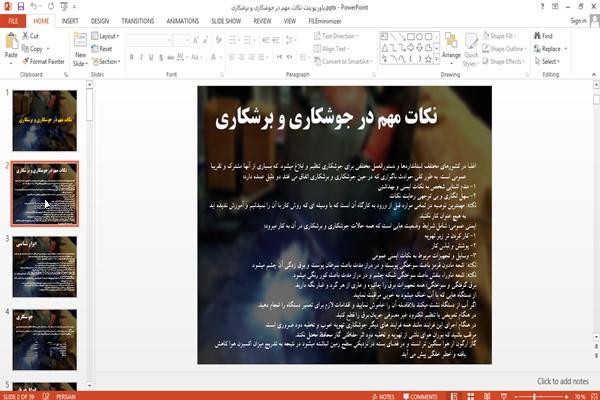The height and width of the screenshot is (400, 600).
Task: Open font size combo box
Action: click(x=181, y=40)
